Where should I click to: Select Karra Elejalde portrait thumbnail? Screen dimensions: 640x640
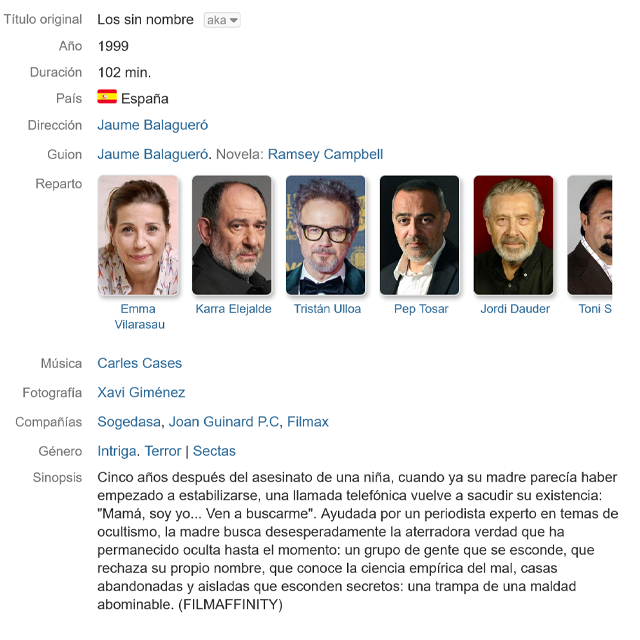tap(232, 235)
